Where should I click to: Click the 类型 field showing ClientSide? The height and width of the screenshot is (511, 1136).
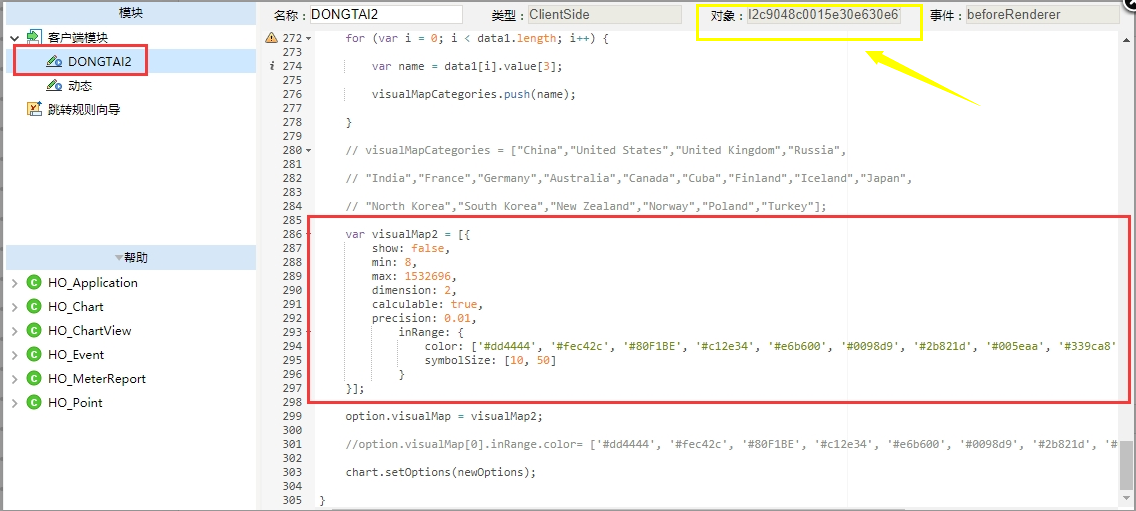point(605,14)
